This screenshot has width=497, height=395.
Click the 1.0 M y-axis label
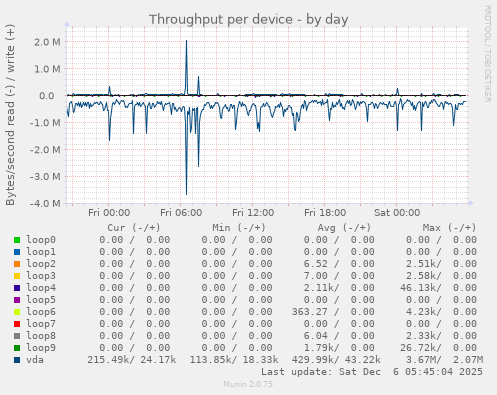click(47, 69)
